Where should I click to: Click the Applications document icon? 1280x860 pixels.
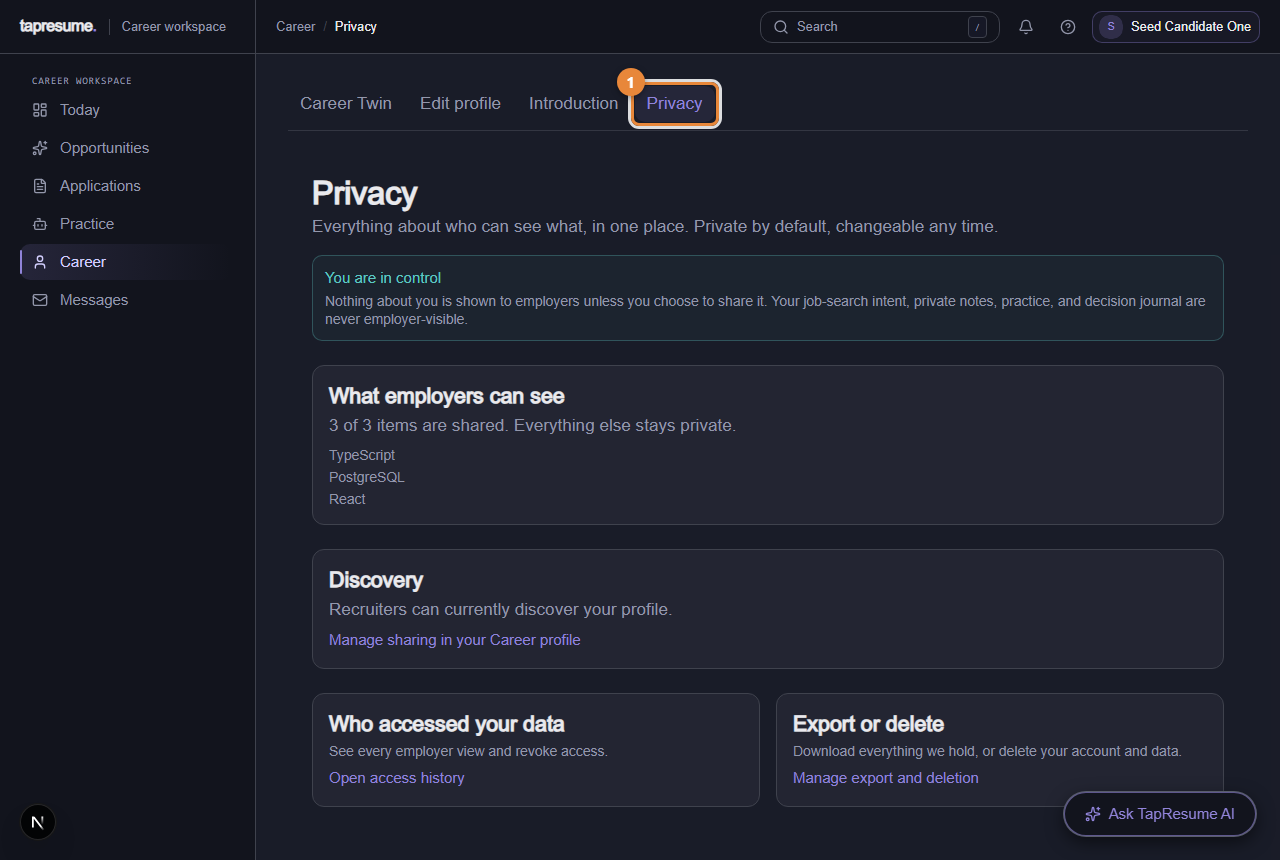(x=40, y=186)
